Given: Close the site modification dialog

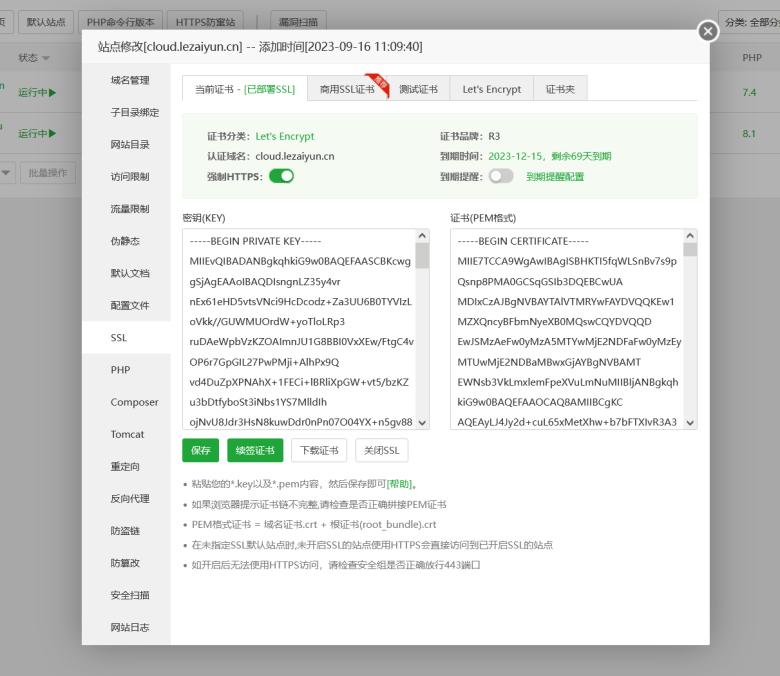Looking at the screenshot, I should (708, 32).
